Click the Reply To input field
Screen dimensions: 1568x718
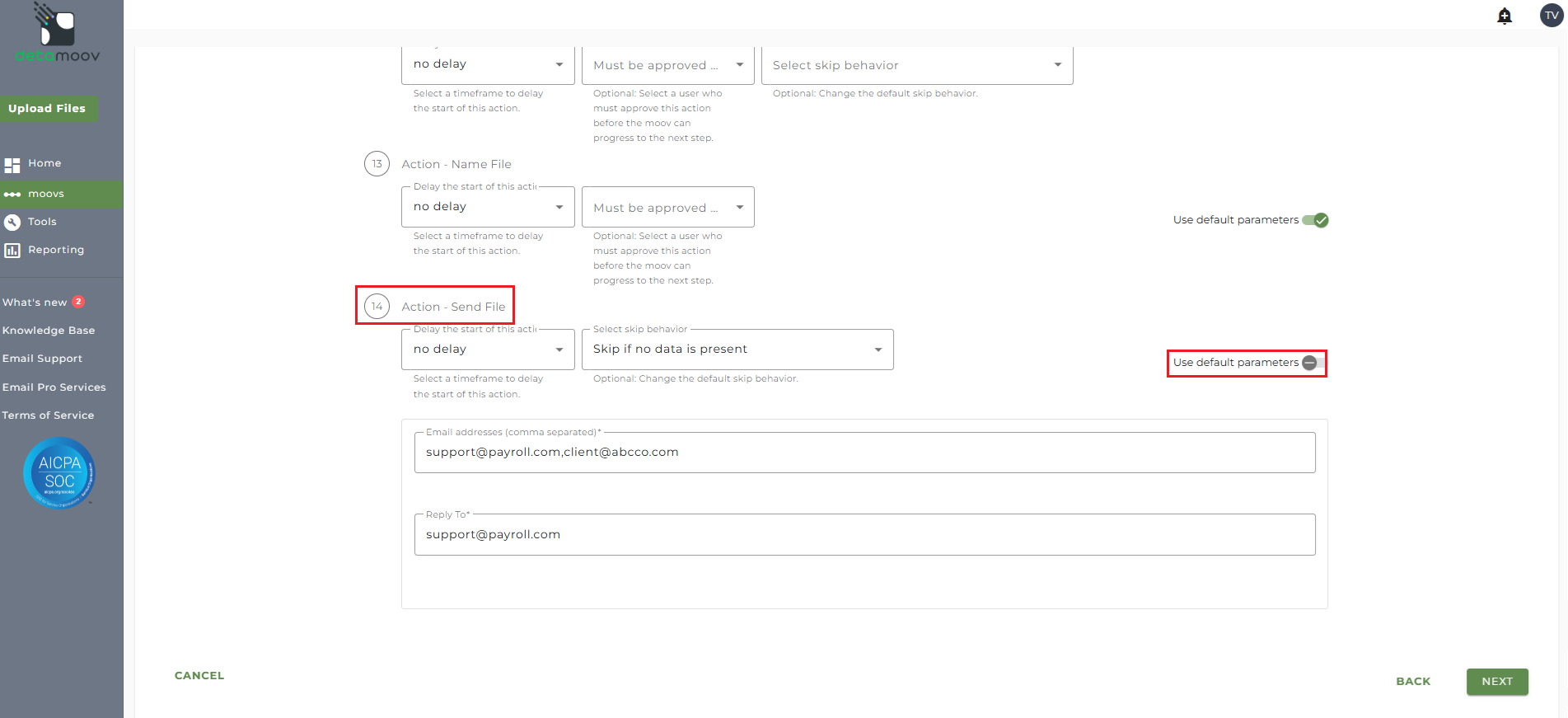pyautogui.click(x=864, y=535)
